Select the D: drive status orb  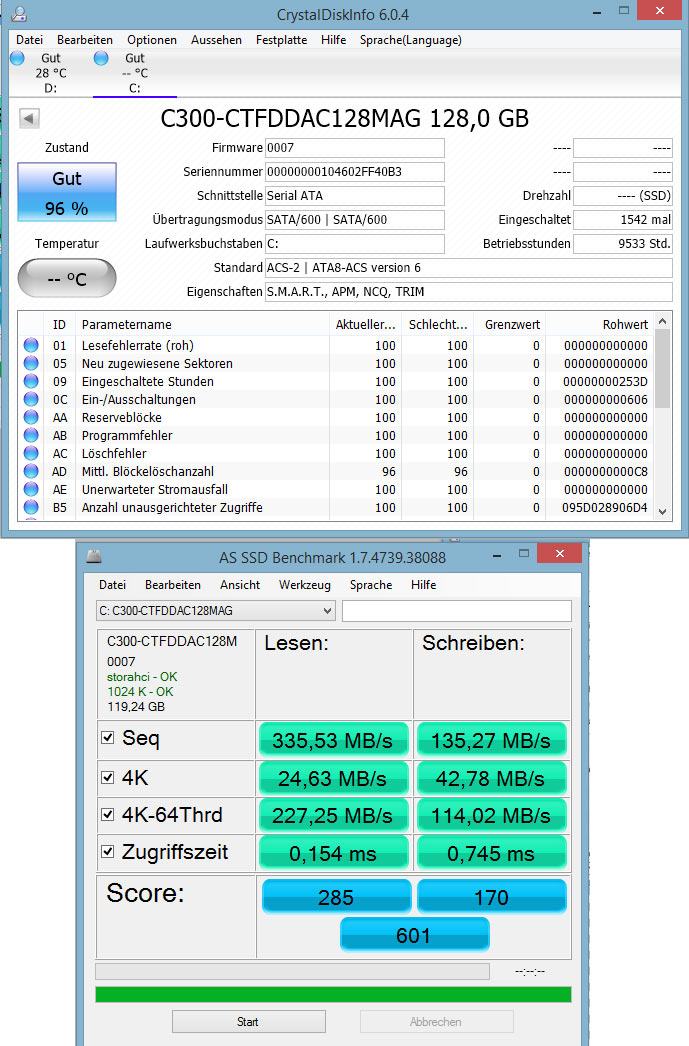pos(17,58)
